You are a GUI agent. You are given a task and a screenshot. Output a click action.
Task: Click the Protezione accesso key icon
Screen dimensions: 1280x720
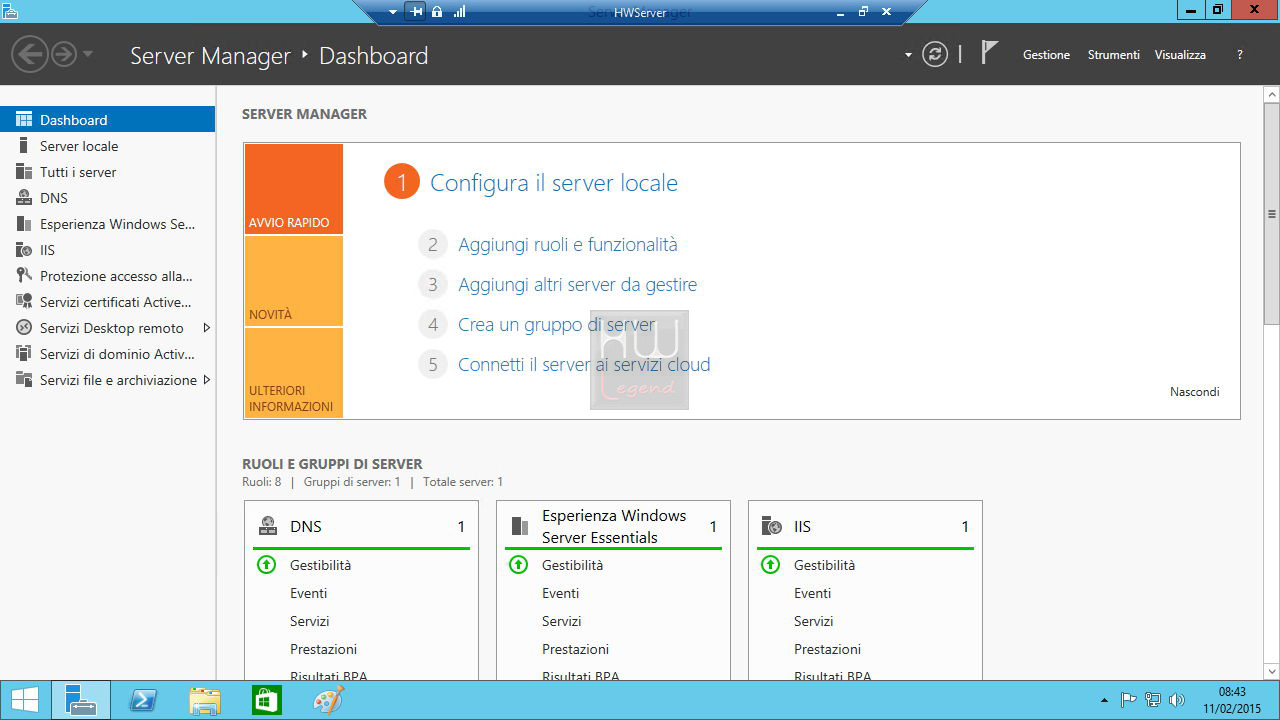[24, 276]
